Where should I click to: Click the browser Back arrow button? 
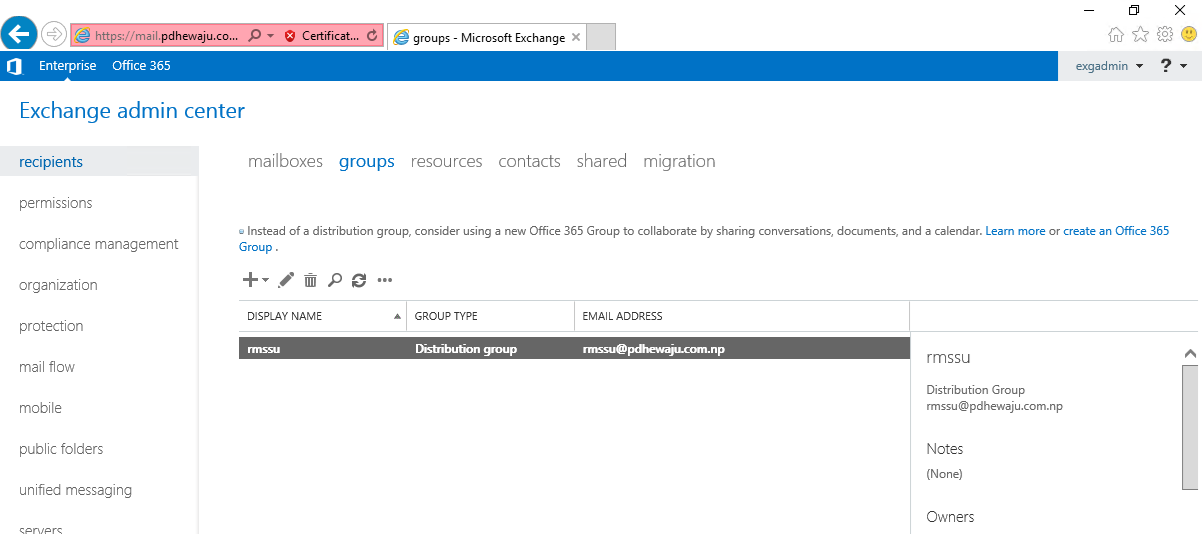click(x=19, y=33)
